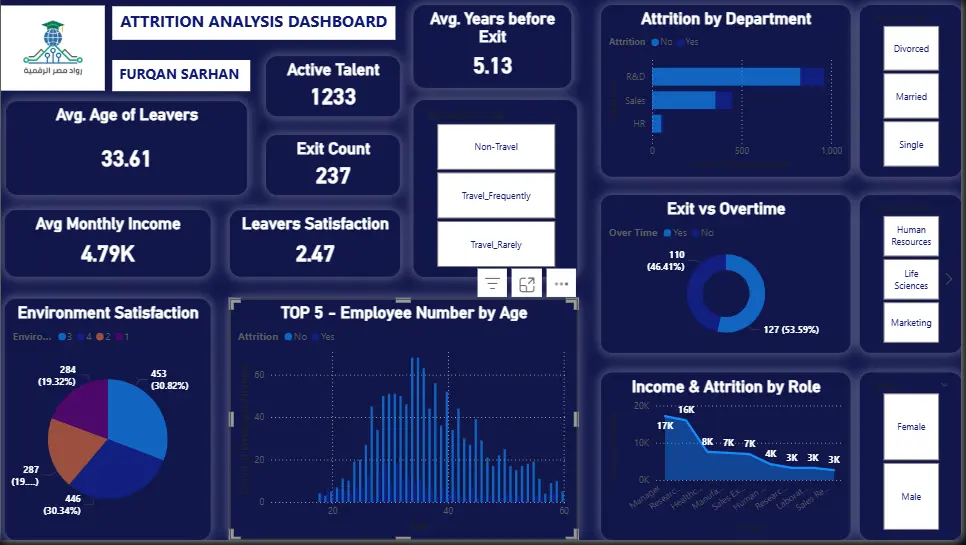Click the Attrition No legend dot in Department chart
966x545 pixels.
(655, 42)
